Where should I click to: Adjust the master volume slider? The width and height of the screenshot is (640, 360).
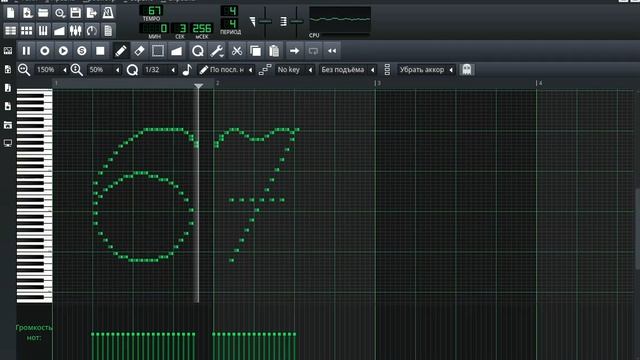click(265, 21)
